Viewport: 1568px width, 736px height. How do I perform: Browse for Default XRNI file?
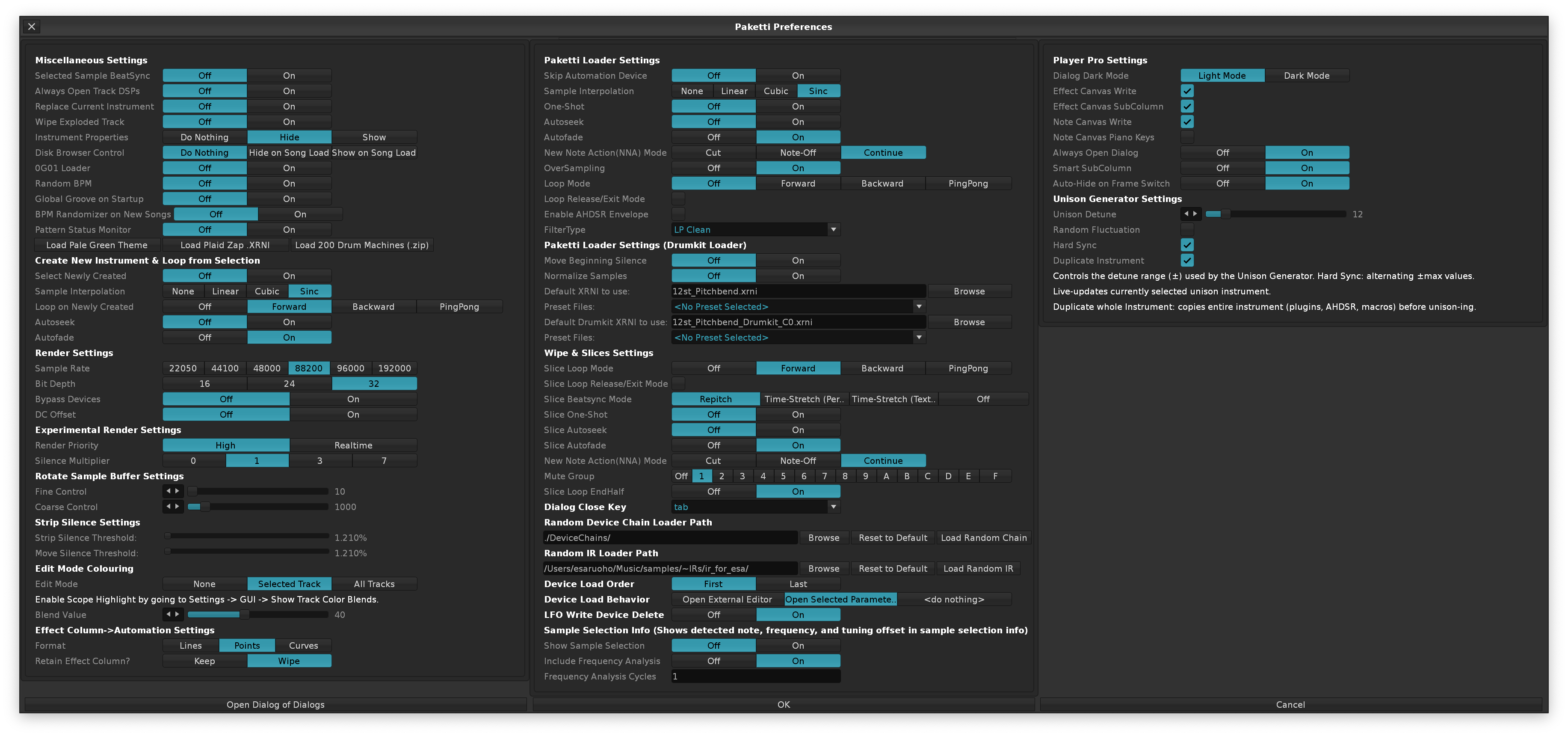[969, 291]
